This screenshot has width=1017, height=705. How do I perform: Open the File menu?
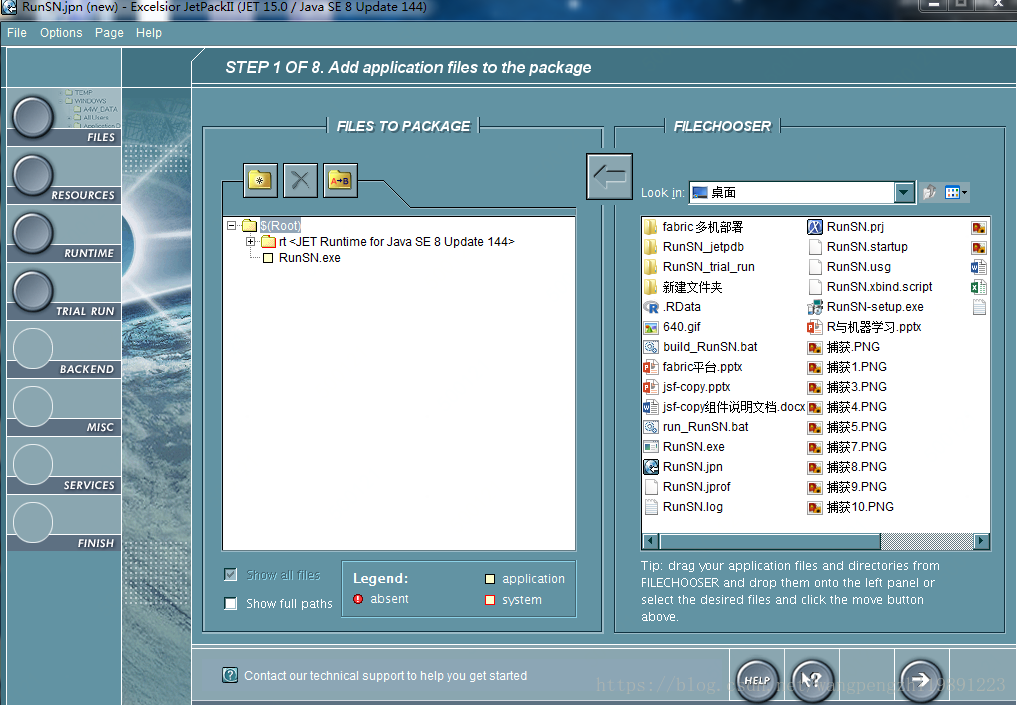point(17,32)
